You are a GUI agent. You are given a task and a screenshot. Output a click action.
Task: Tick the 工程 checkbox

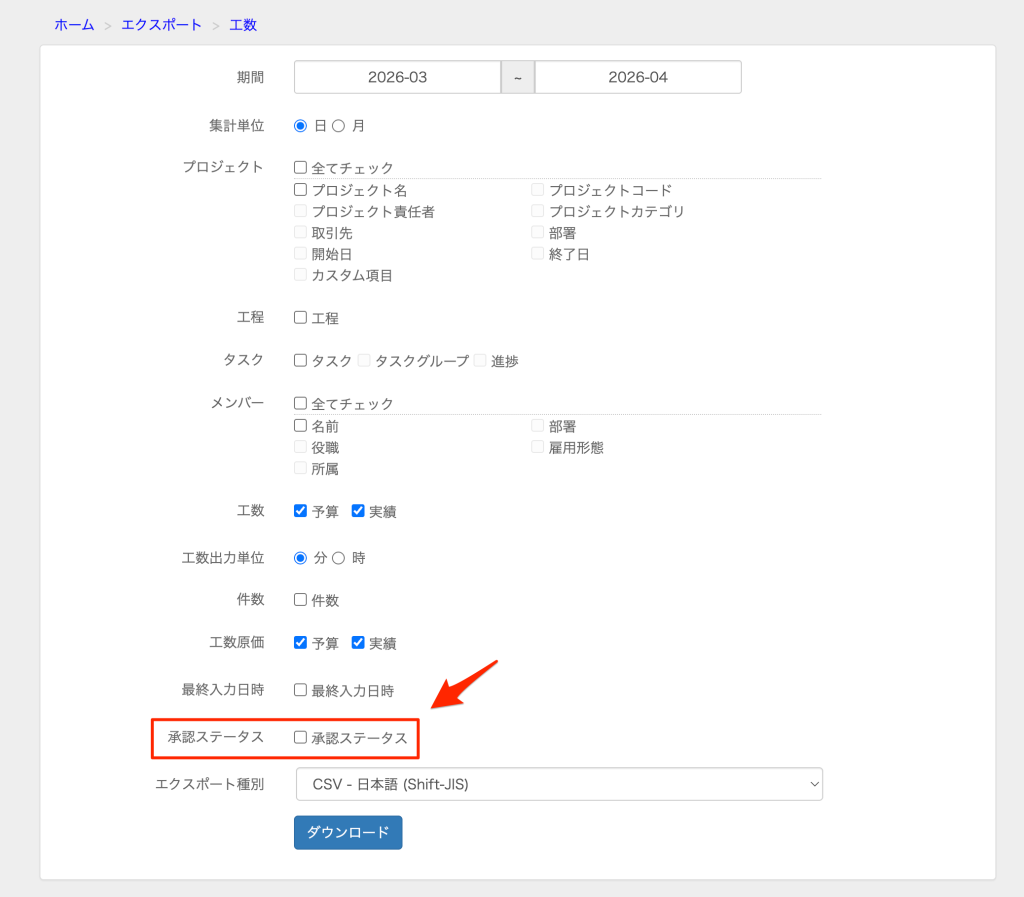(x=300, y=318)
